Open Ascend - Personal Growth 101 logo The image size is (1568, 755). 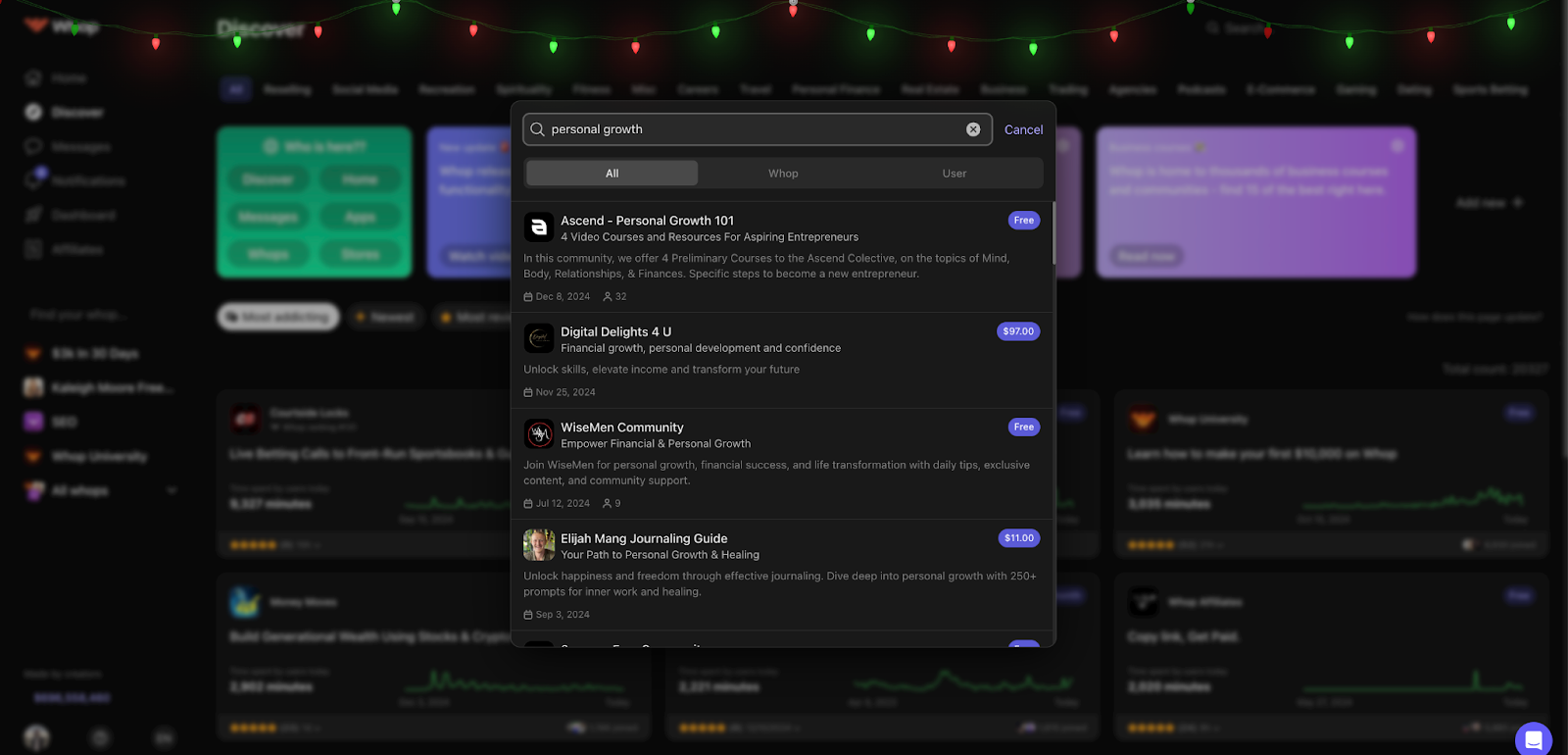pyautogui.click(x=539, y=227)
